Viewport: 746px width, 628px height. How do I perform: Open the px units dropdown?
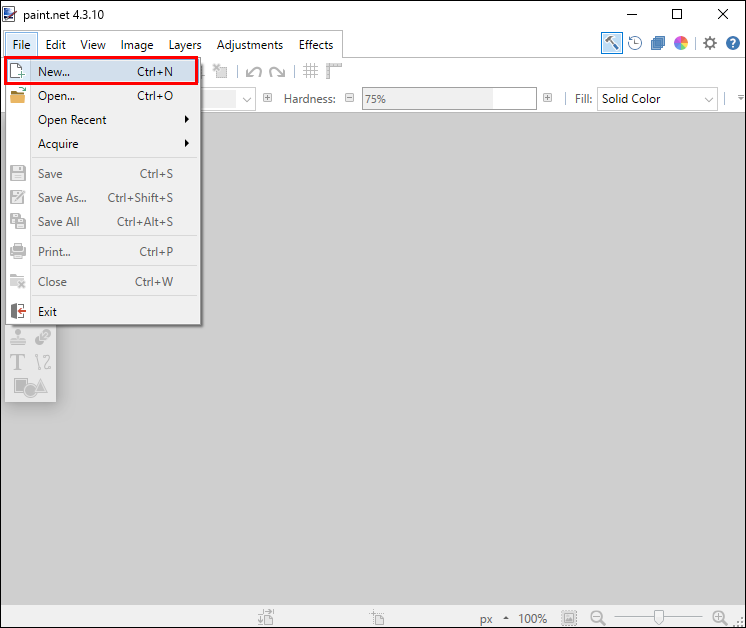click(493, 618)
